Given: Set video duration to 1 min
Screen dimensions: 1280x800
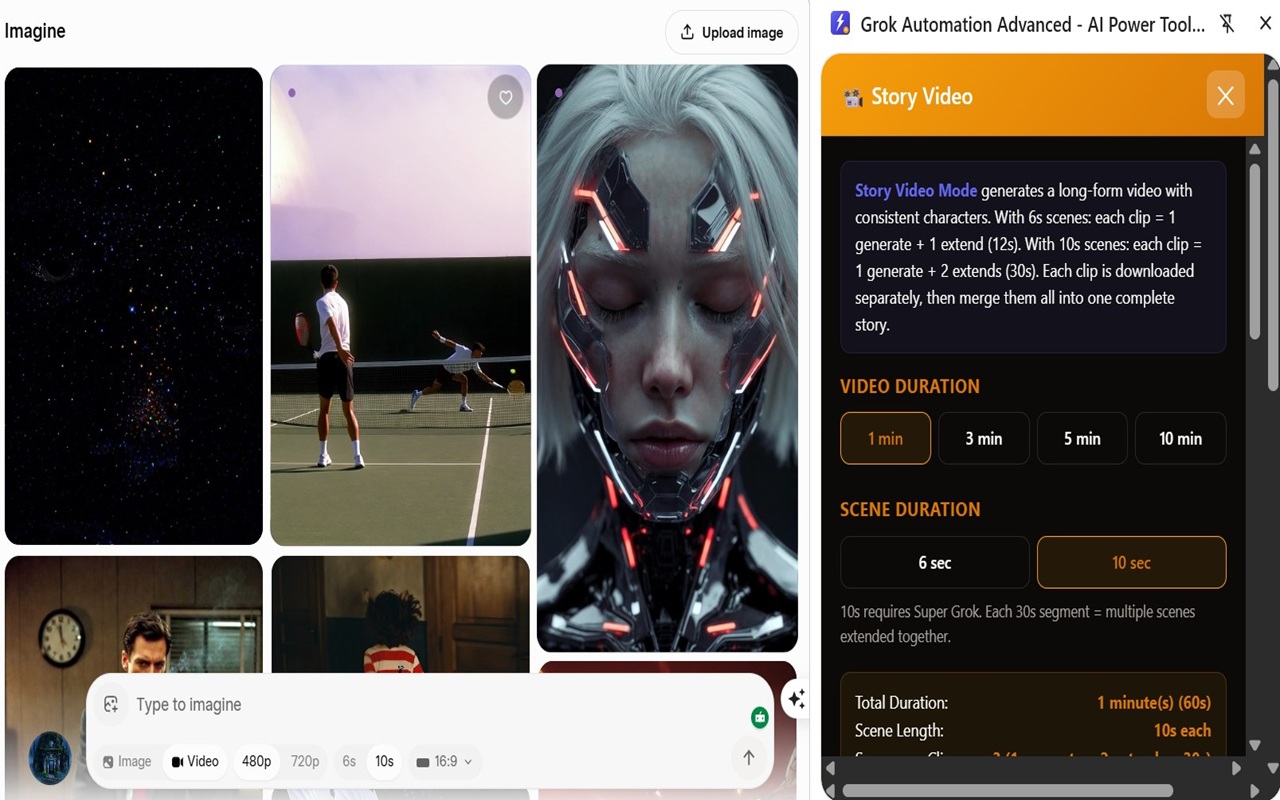Looking at the screenshot, I should [885, 438].
